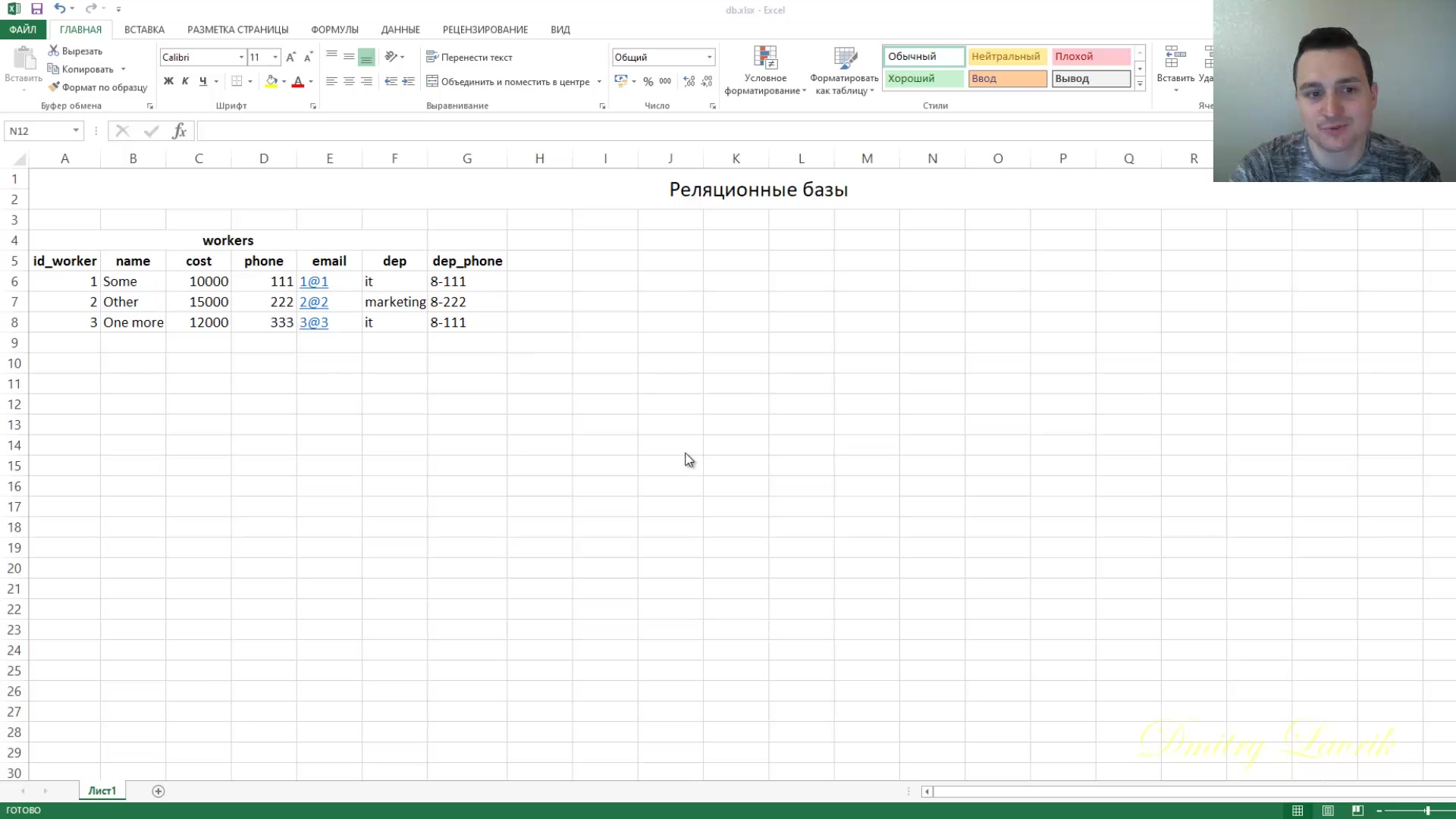Decrease font size with the small A icon
Image resolution: width=1456 pixels, height=819 pixels.
tap(308, 58)
